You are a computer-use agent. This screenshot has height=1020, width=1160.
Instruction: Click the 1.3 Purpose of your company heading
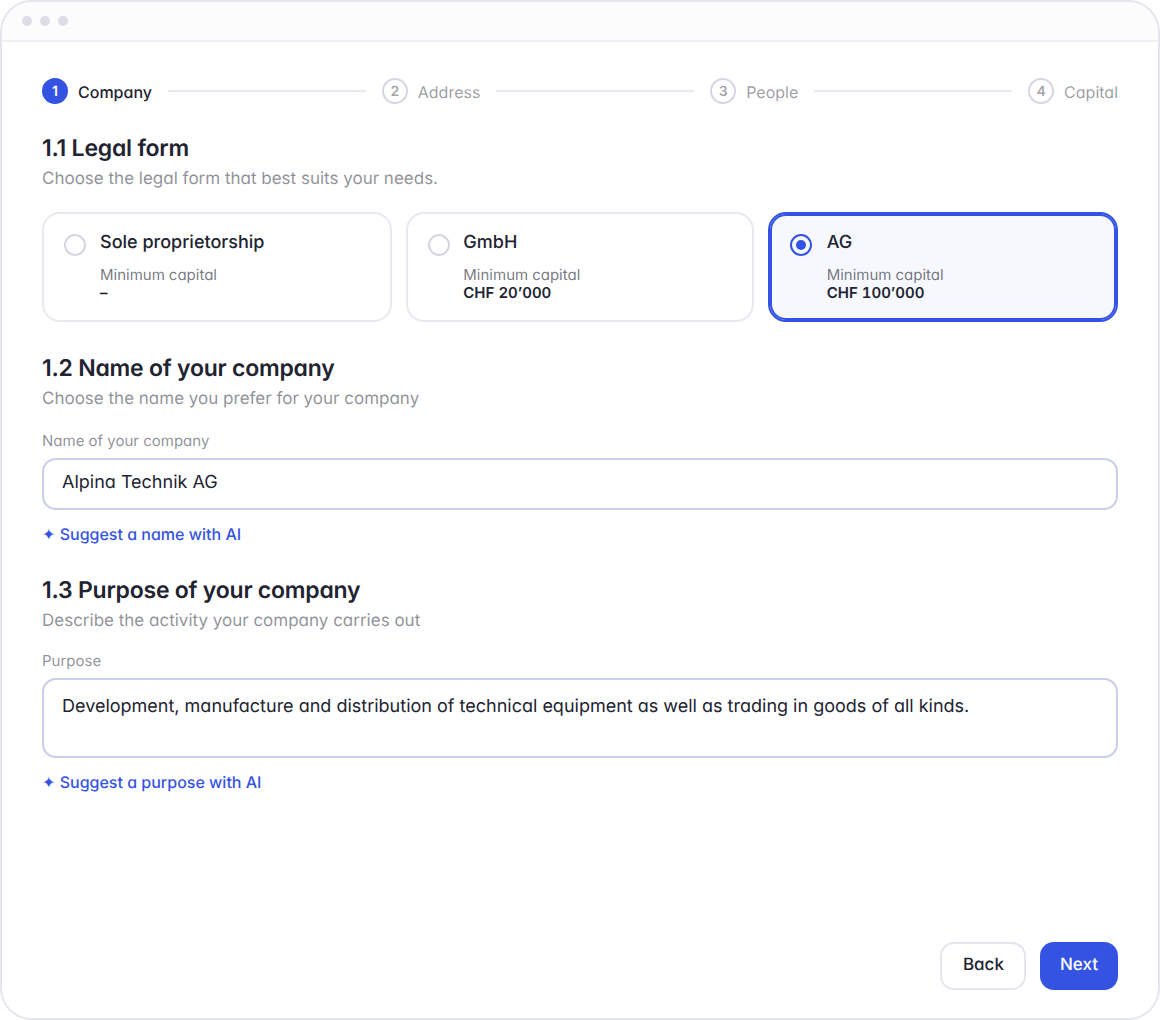tap(200, 590)
